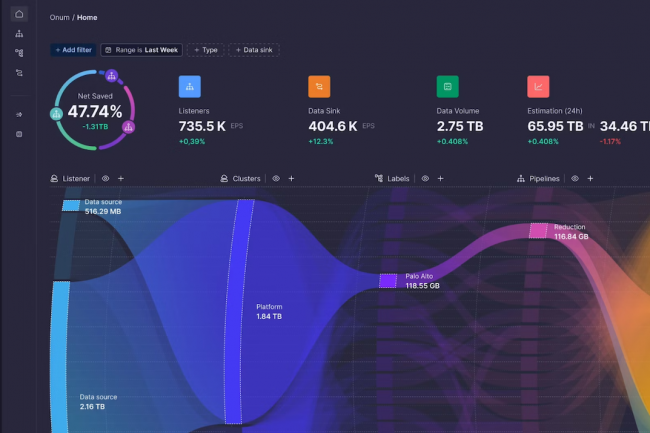
Task: Toggle visibility of the Listener column
Action: (x=105, y=178)
